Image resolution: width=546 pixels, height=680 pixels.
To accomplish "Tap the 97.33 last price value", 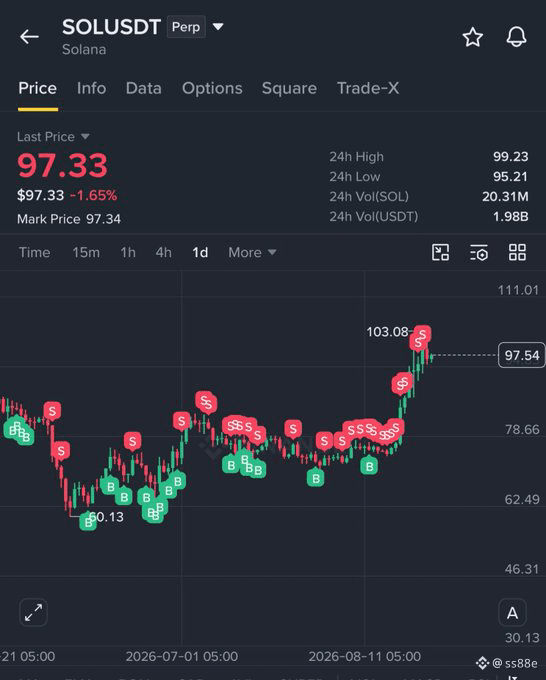I will [x=62, y=165].
